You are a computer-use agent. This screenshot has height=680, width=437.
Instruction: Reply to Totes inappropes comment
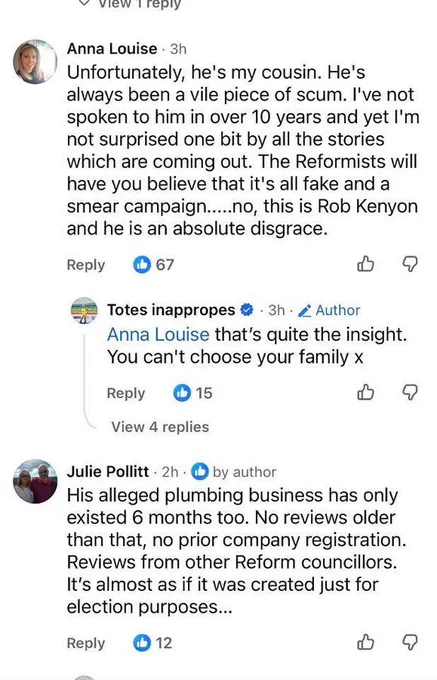pos(126,393)
